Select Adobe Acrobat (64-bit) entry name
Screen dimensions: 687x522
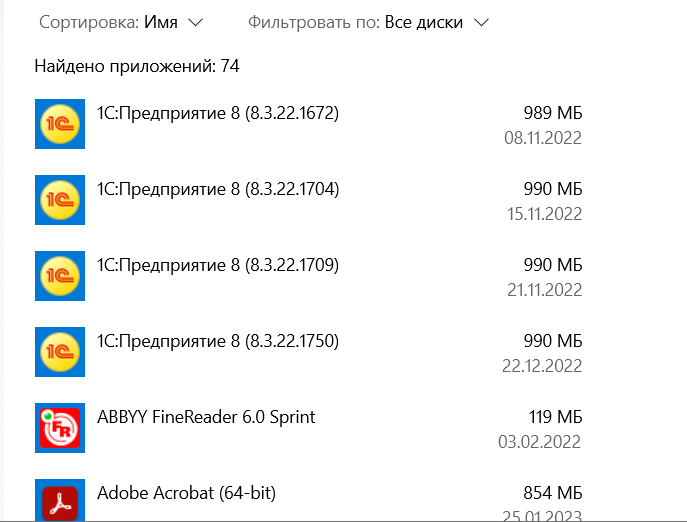186,493
